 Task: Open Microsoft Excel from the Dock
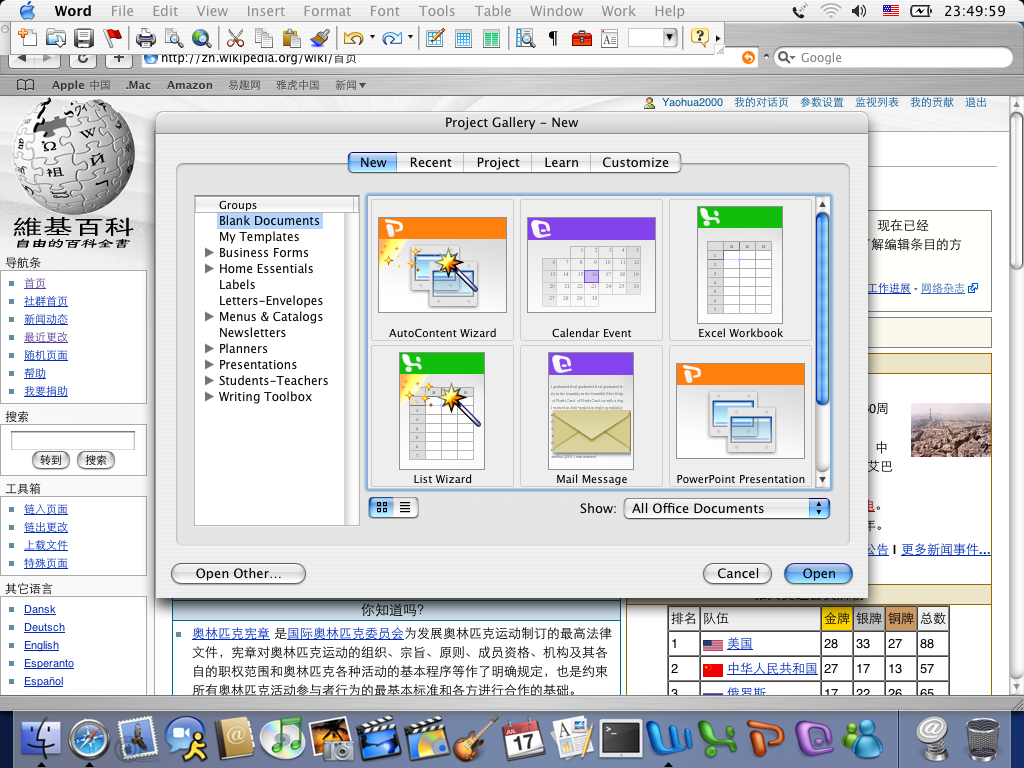716,738
